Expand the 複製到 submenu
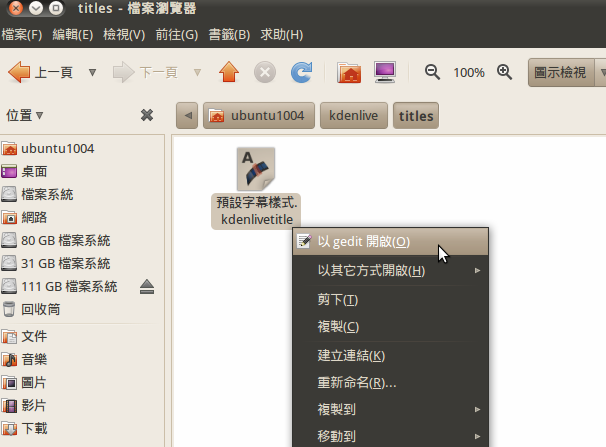The height and width of the screenshot is (447, 606). 390,409
